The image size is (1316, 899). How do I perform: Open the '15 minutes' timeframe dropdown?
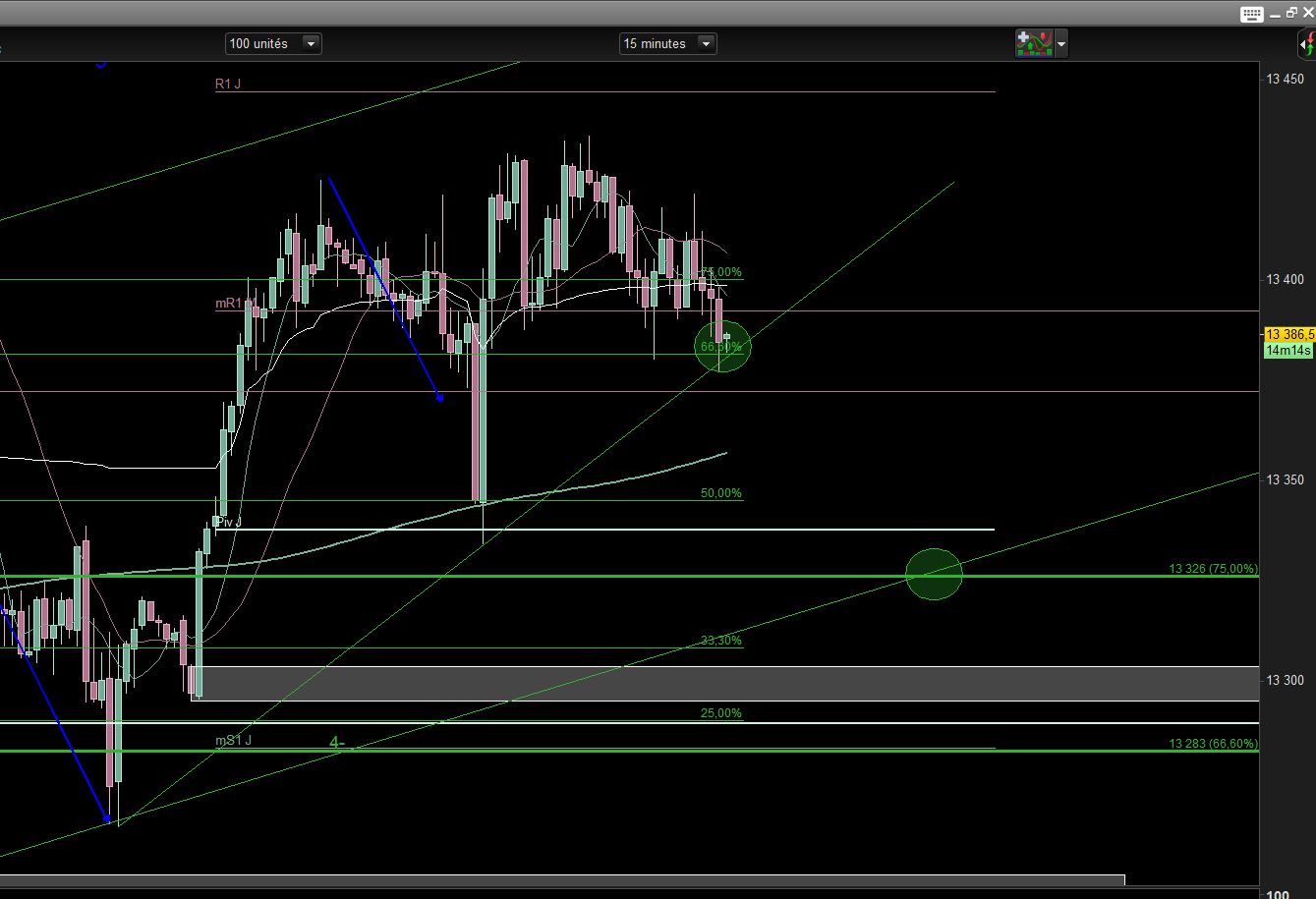[x=667, y=43]
